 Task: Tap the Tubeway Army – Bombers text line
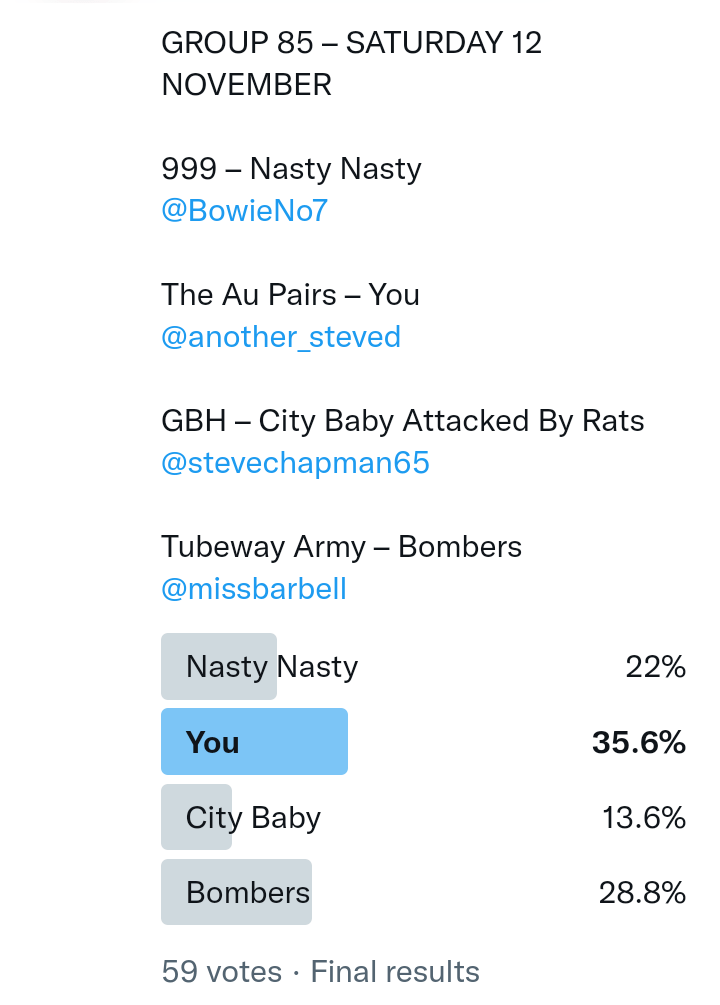[341, 547]
